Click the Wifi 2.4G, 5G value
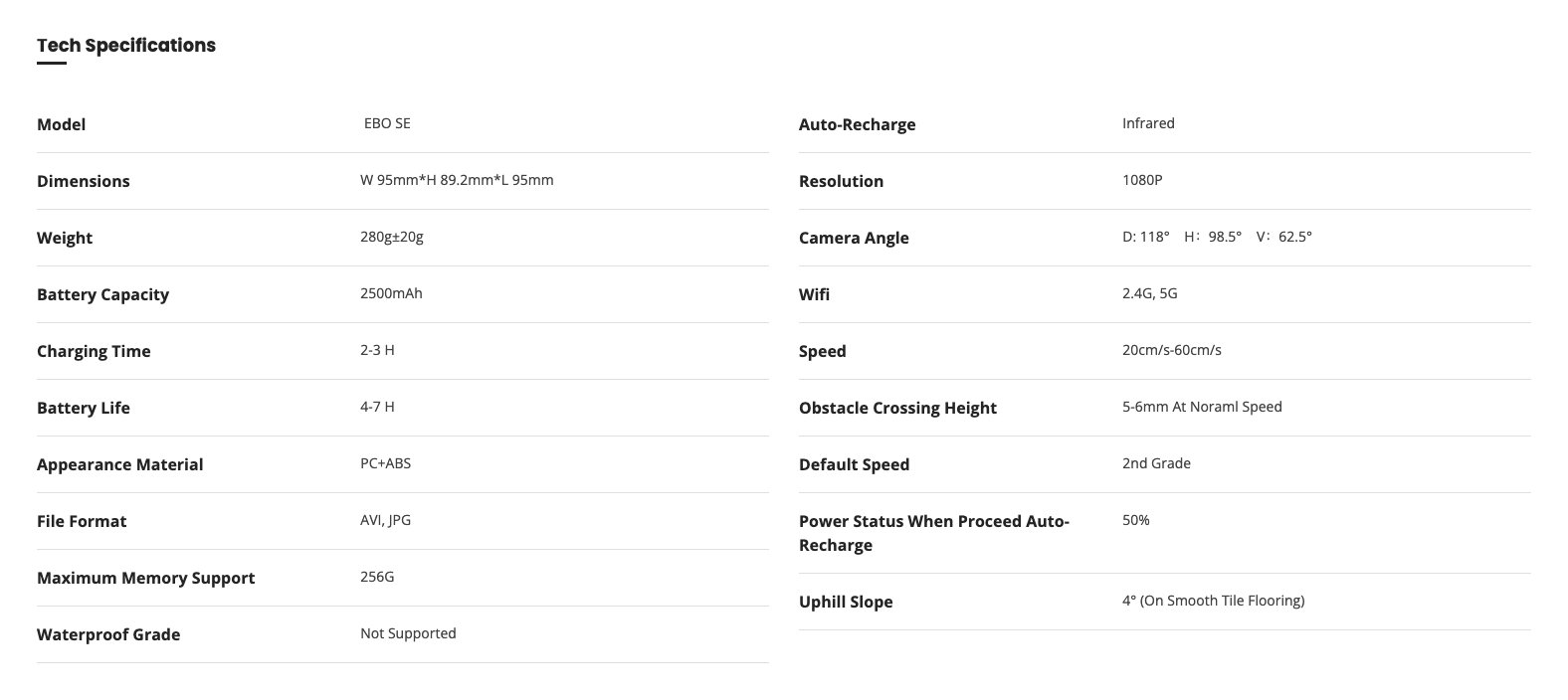The height and width of the screenshot is (700, 1568). [1149, 293]
